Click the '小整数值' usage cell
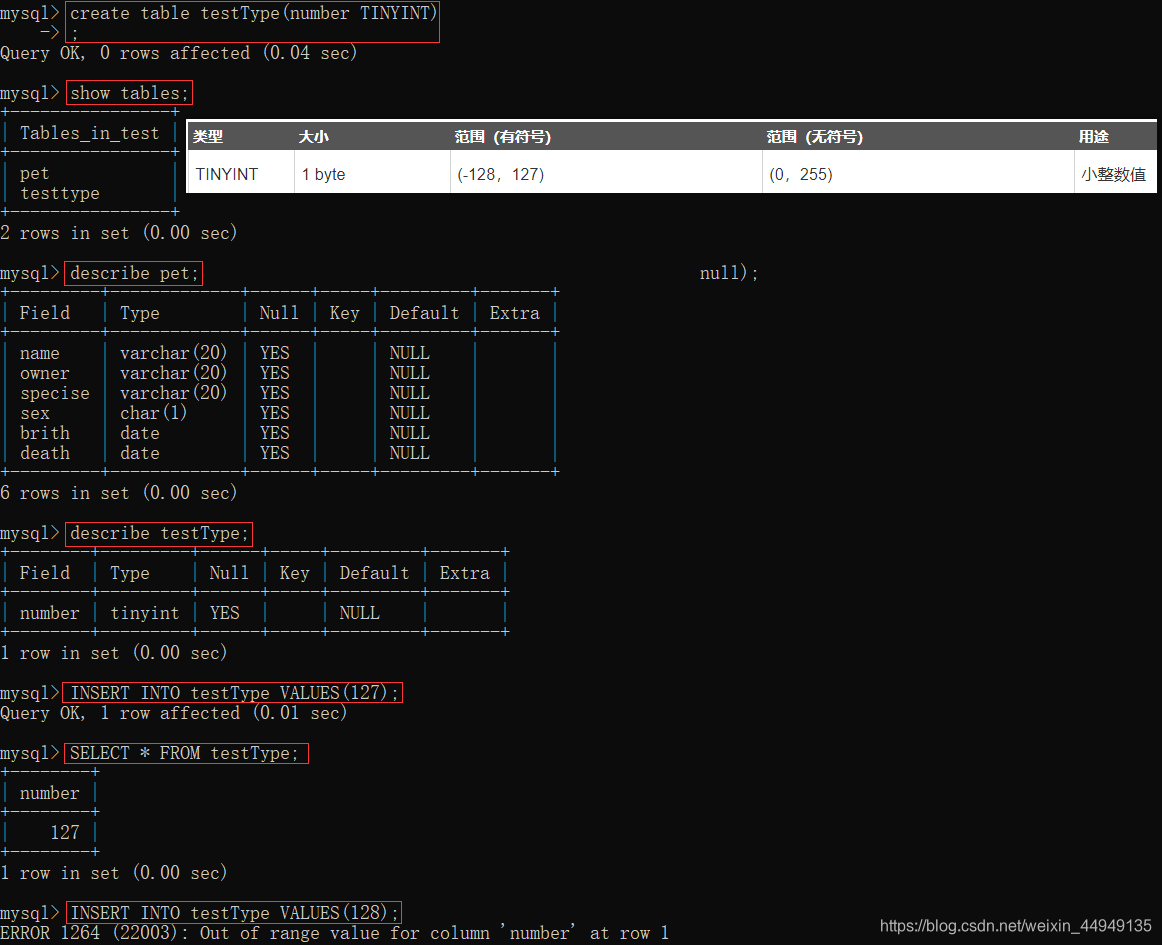 point(1113,174)
